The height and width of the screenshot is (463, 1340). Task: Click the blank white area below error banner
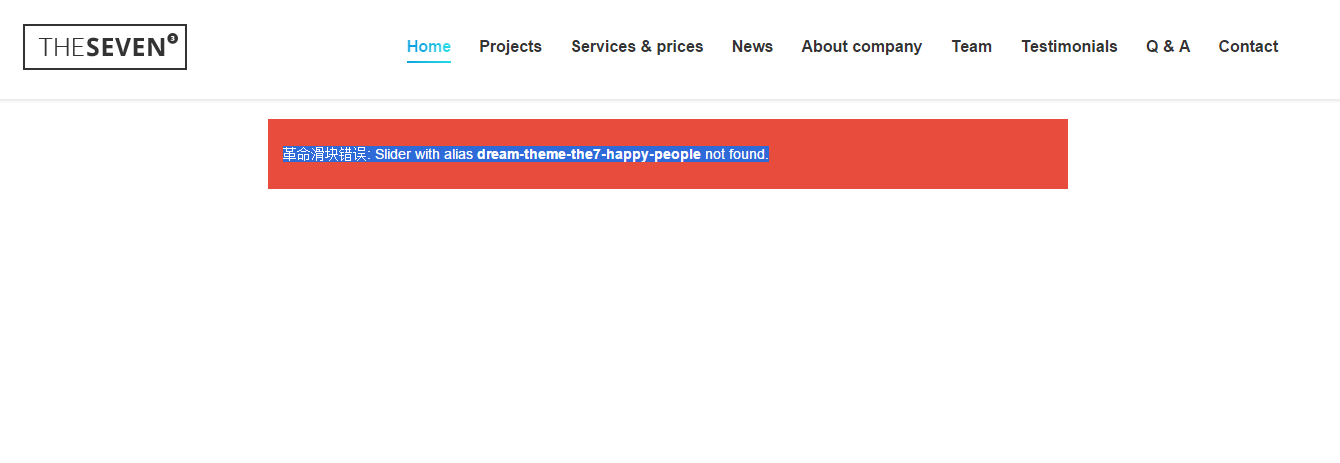tap(668, 320)
